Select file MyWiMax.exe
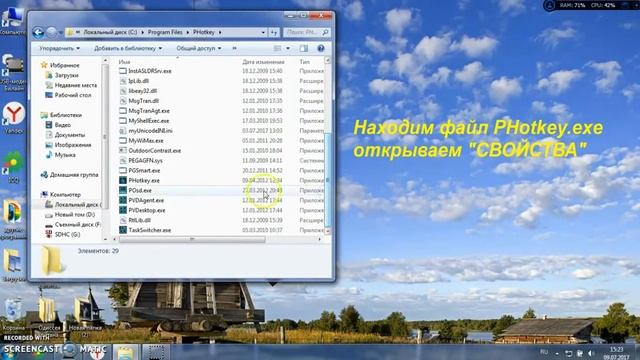The image size is (640, 360). point(146,140)
